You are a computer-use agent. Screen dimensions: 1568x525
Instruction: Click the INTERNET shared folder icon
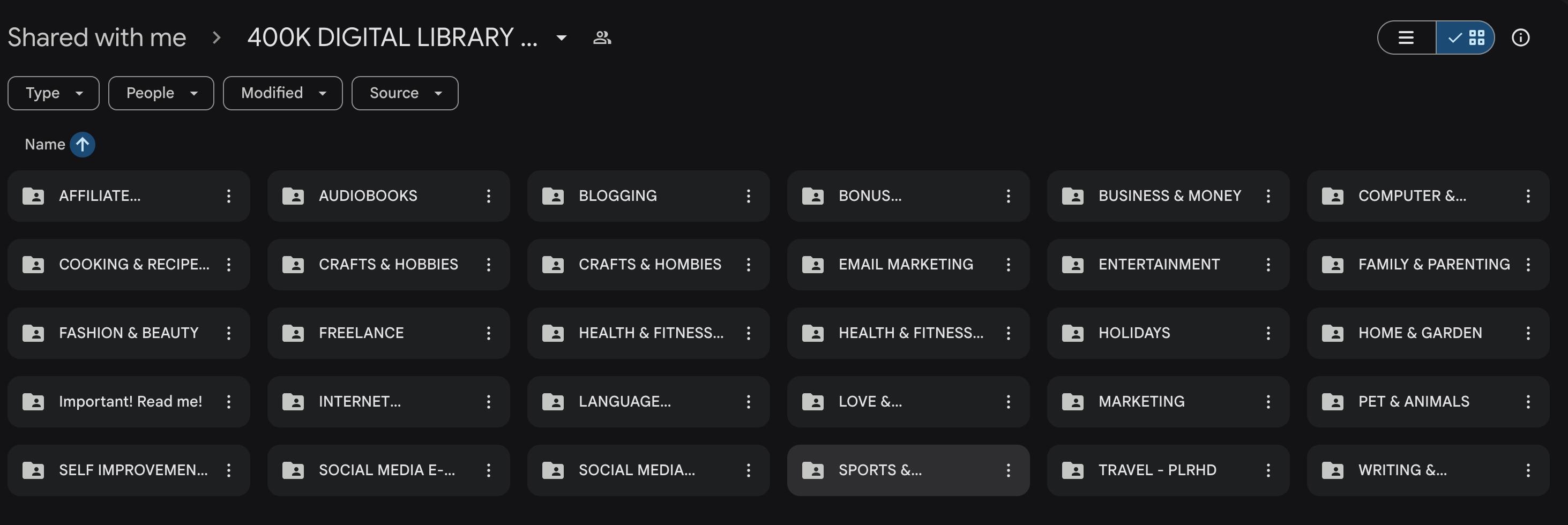click(293, 402)
